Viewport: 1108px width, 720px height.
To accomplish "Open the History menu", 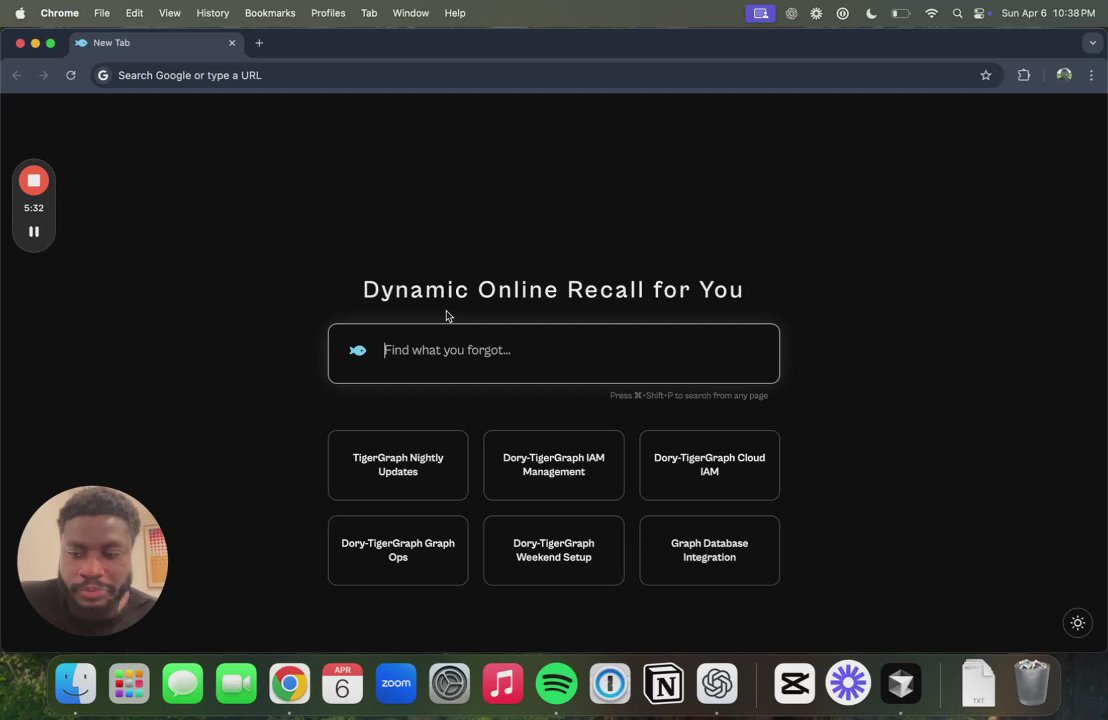I will [213, 13].
